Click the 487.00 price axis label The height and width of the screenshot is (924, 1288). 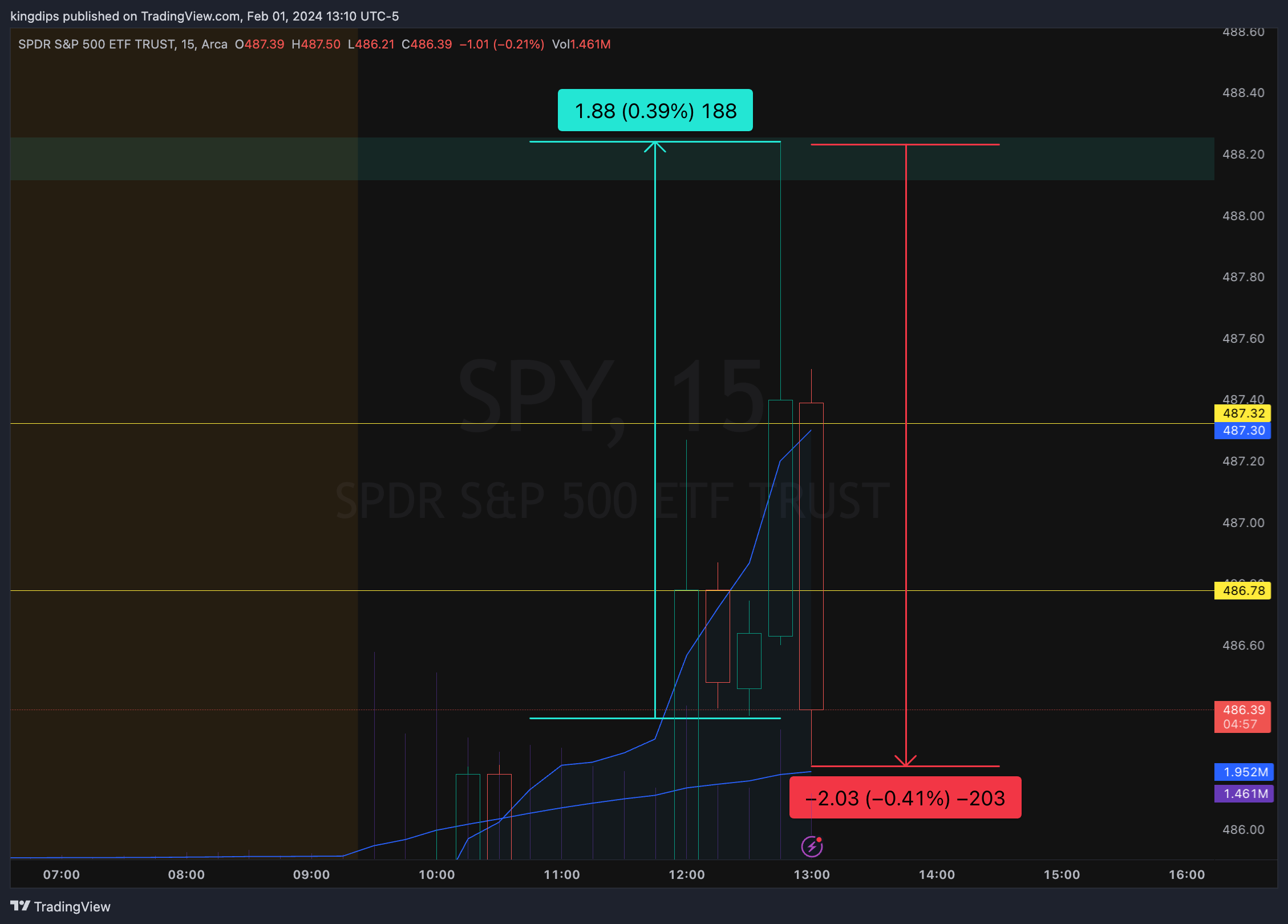[x=1243, y=522]
